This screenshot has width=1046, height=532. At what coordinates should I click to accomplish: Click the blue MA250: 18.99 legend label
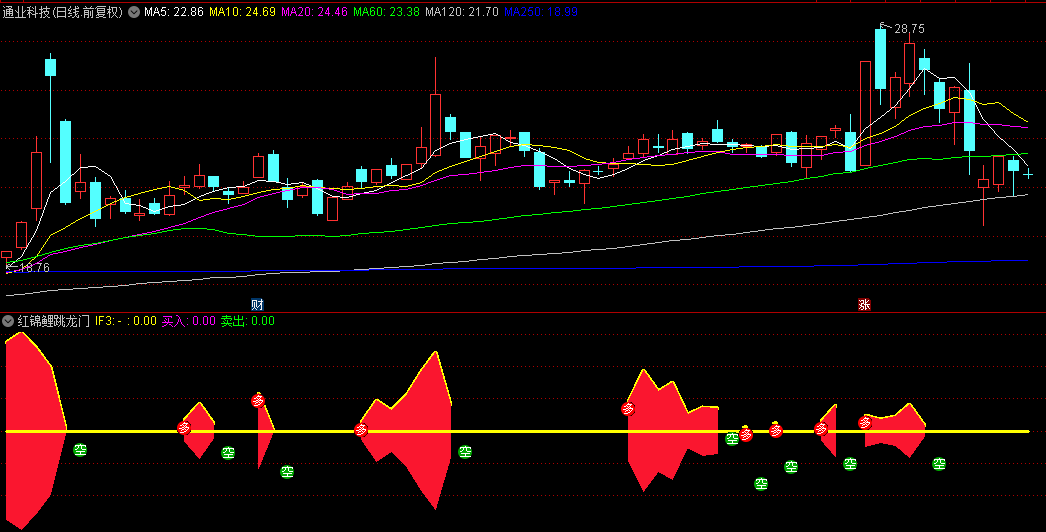[540, 12]
